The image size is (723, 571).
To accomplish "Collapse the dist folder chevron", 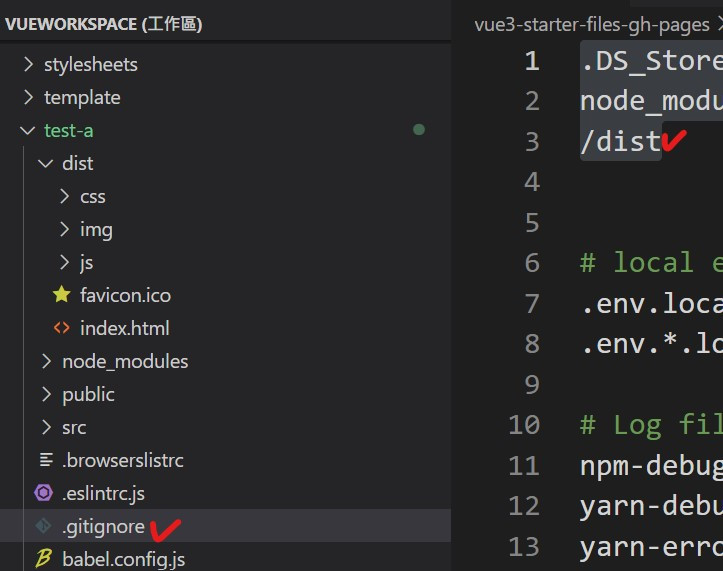I will point(46,163).
